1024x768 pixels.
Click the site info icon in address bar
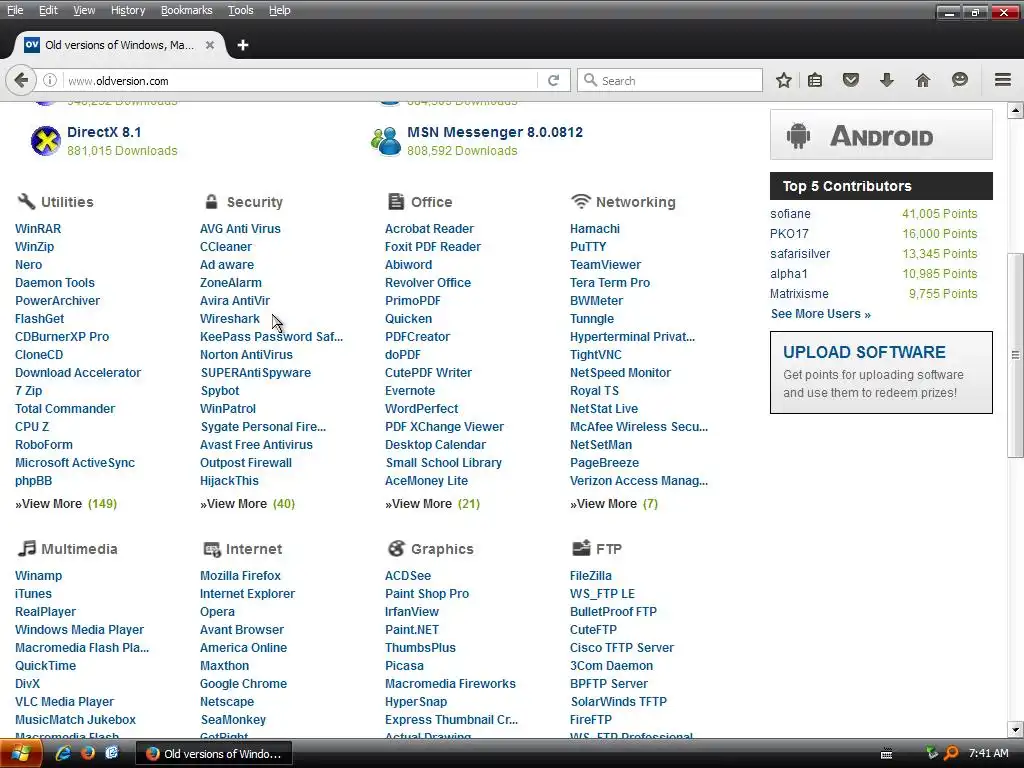pos(50,80)
